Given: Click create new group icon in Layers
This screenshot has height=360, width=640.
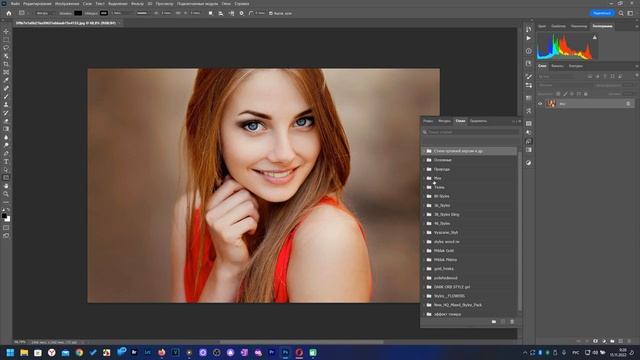Looking at the screenshot, I should [x=612, y=341].
